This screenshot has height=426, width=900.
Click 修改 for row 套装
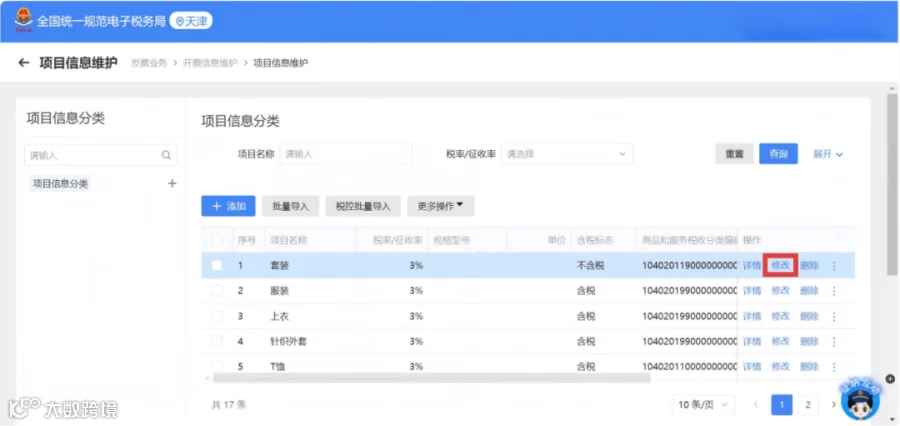click(781, 266)
